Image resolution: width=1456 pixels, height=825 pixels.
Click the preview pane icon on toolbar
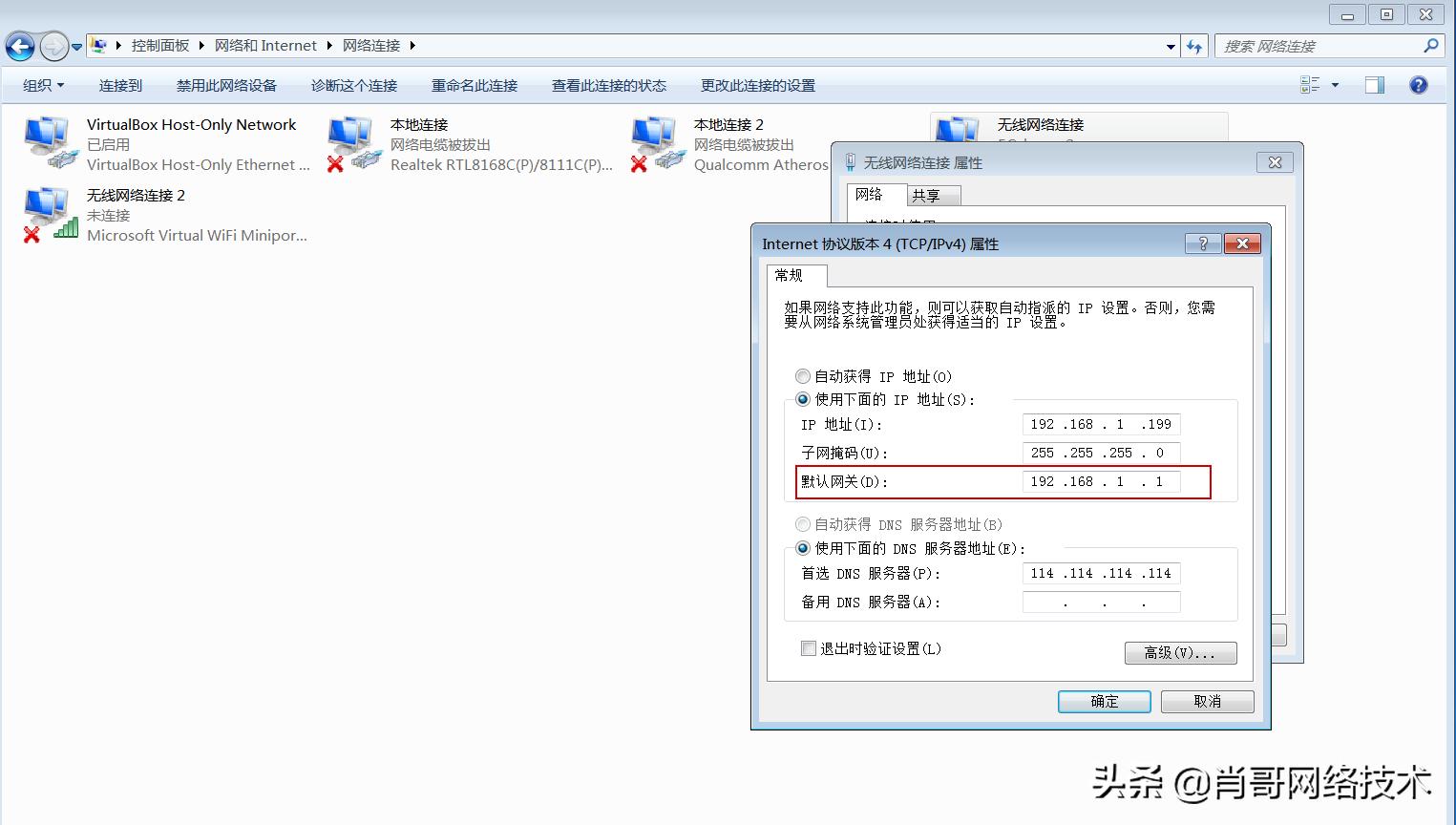click(1373, 85)
